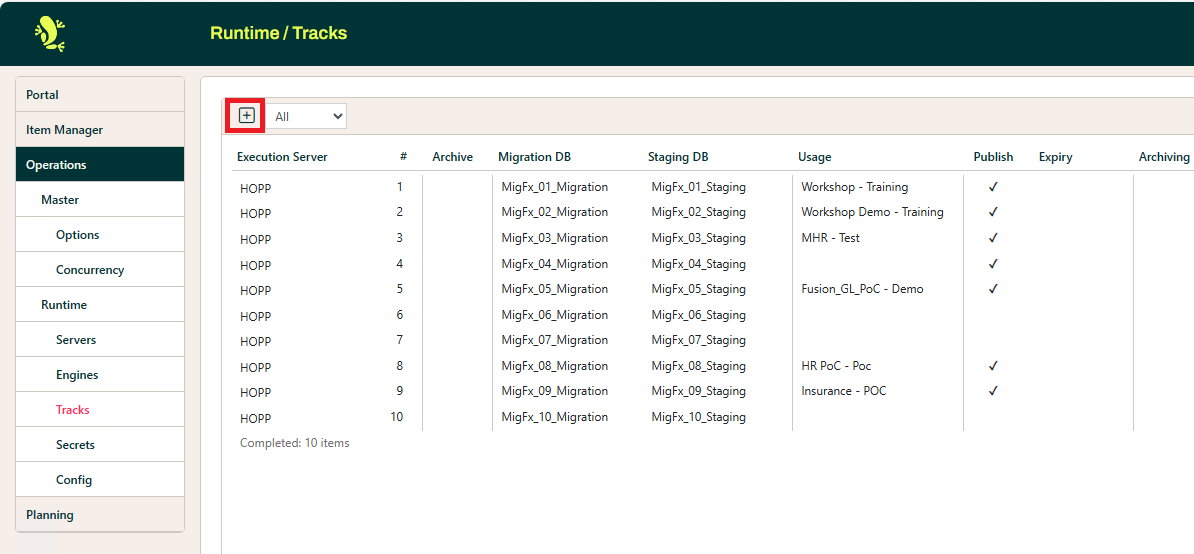Viewport: 1194px width, 554px height.
Task: Toggle Publish checkmark for track 1
Action: click(x=993, y=187)
